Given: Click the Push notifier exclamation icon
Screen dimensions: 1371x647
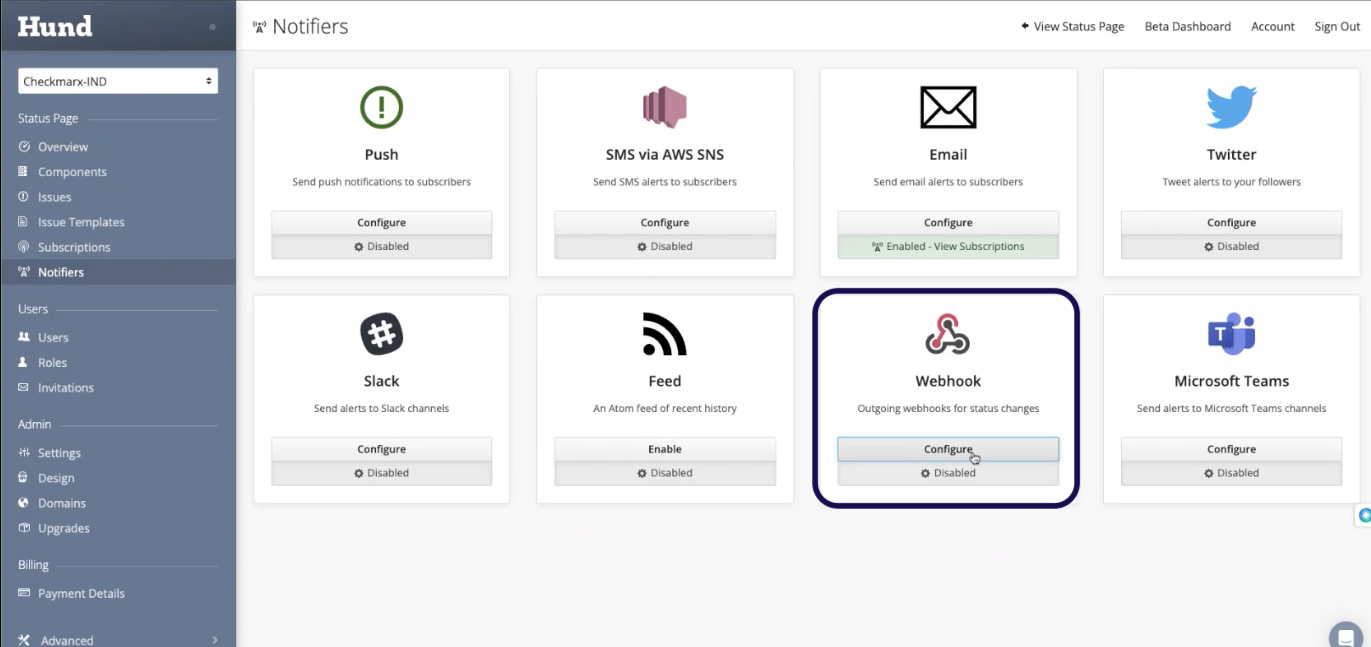Looking at the screenshot, I should (x=381, y=107).
